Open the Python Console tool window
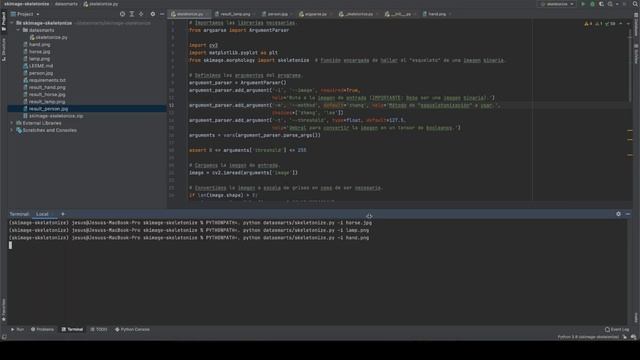The height and width of the screenshot is (360, 640). coord(132,329)
